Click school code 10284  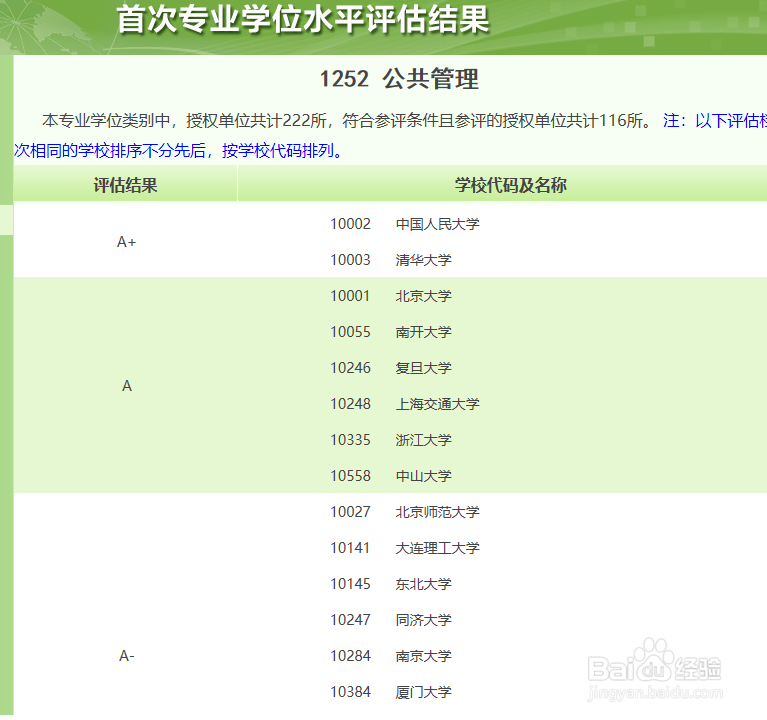(350, 656)
